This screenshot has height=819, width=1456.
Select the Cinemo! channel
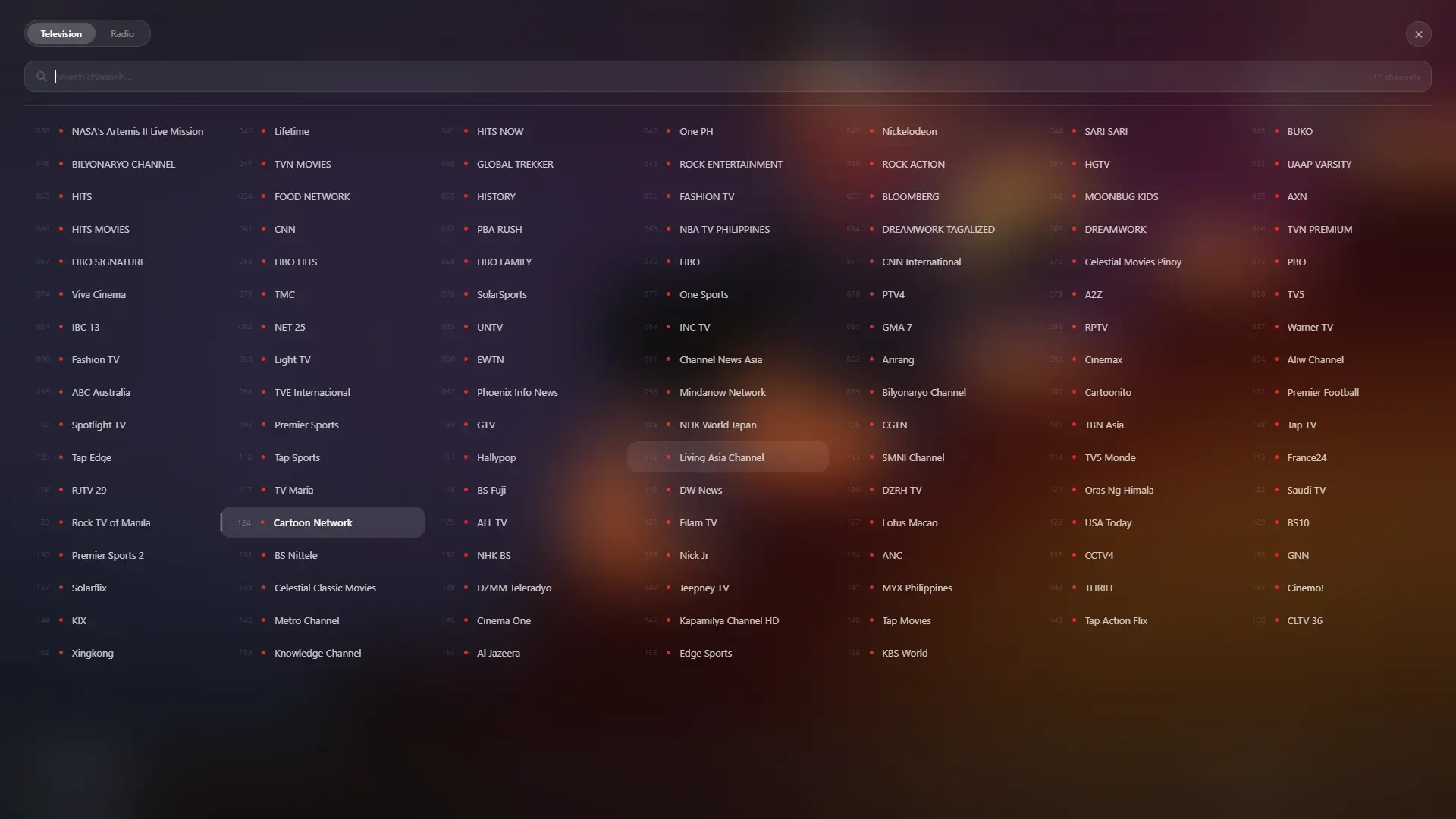(1335, 588)
